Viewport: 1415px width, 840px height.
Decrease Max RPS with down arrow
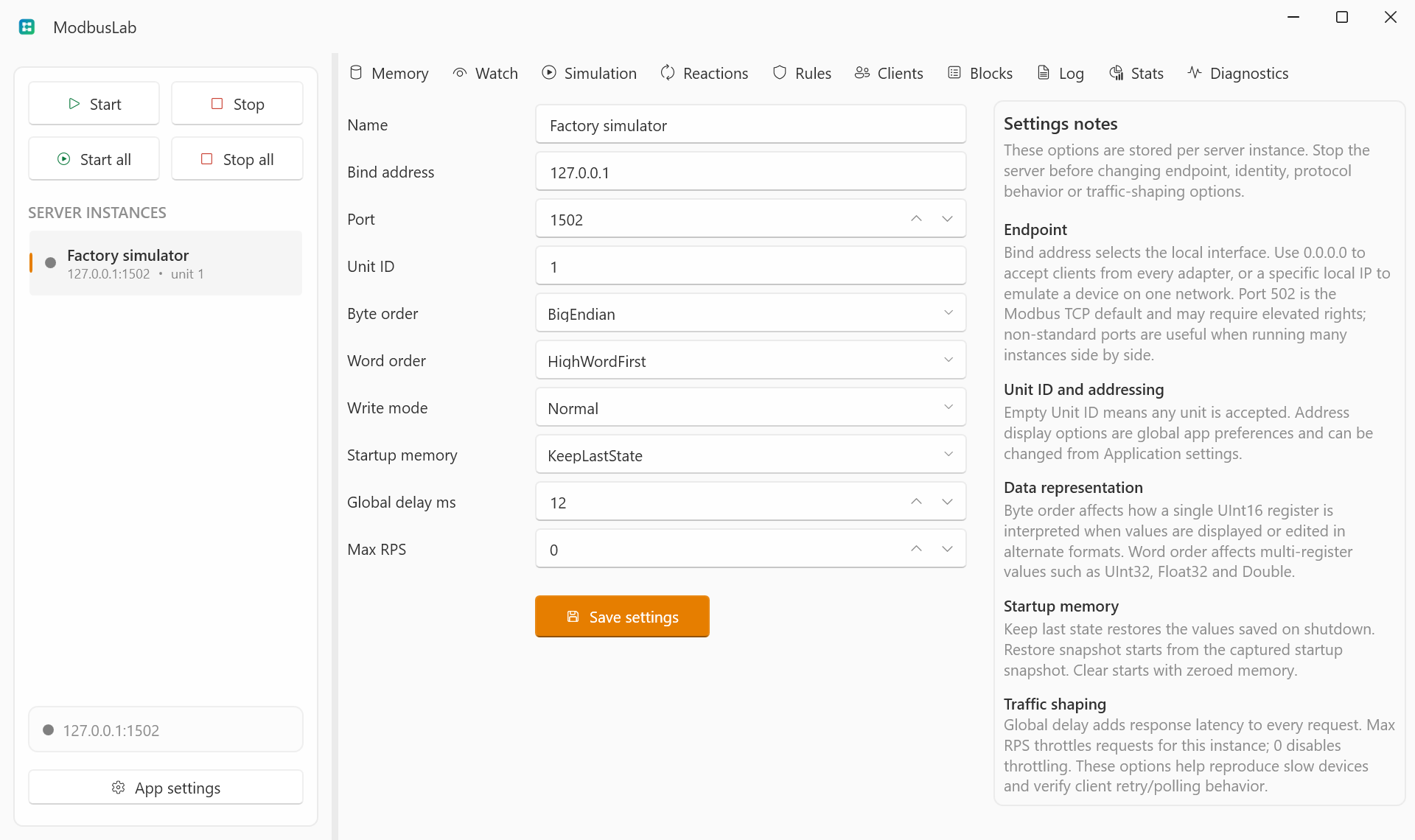(948, 549)
